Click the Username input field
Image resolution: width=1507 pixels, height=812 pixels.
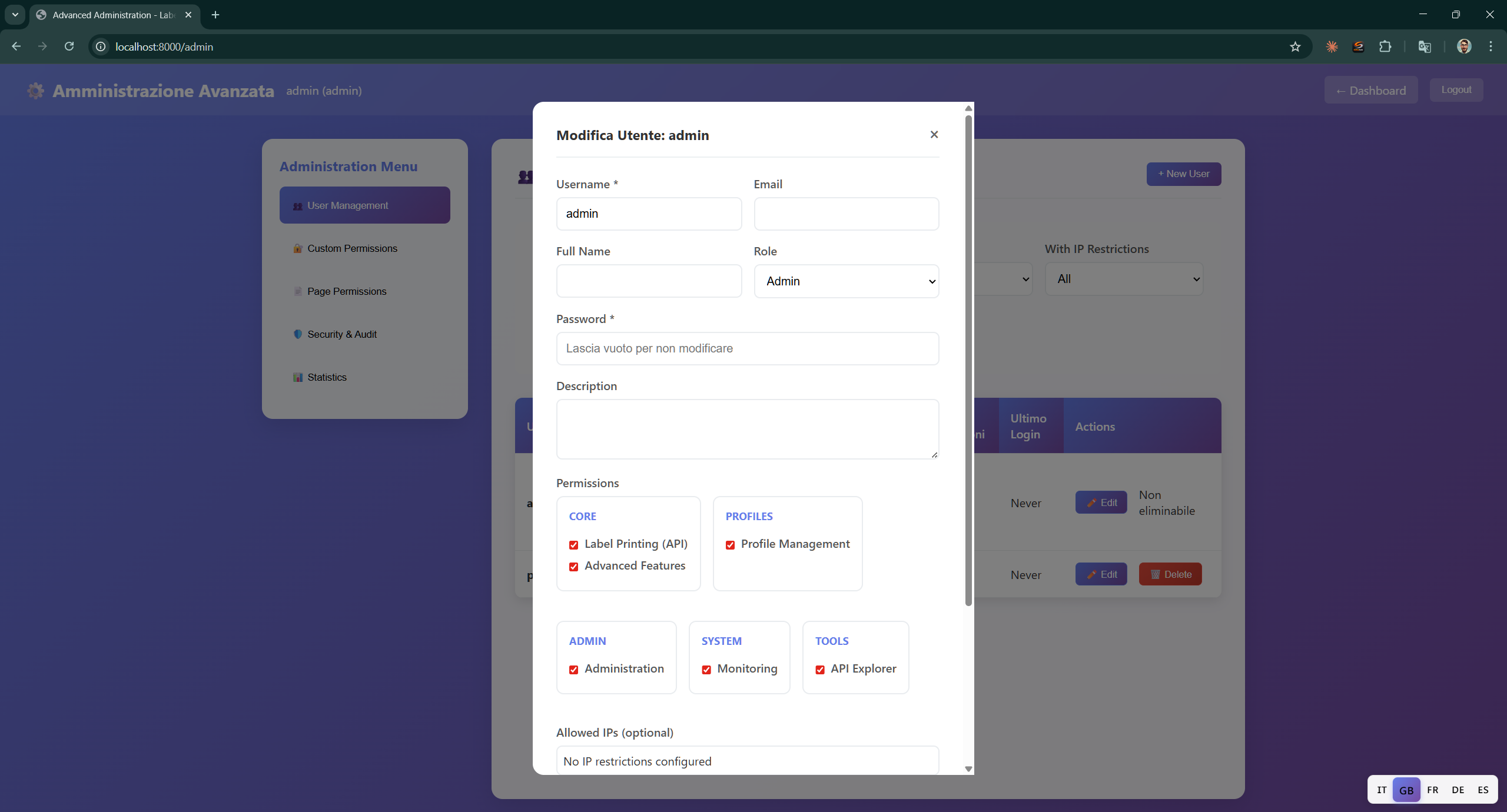coord(649,214)
